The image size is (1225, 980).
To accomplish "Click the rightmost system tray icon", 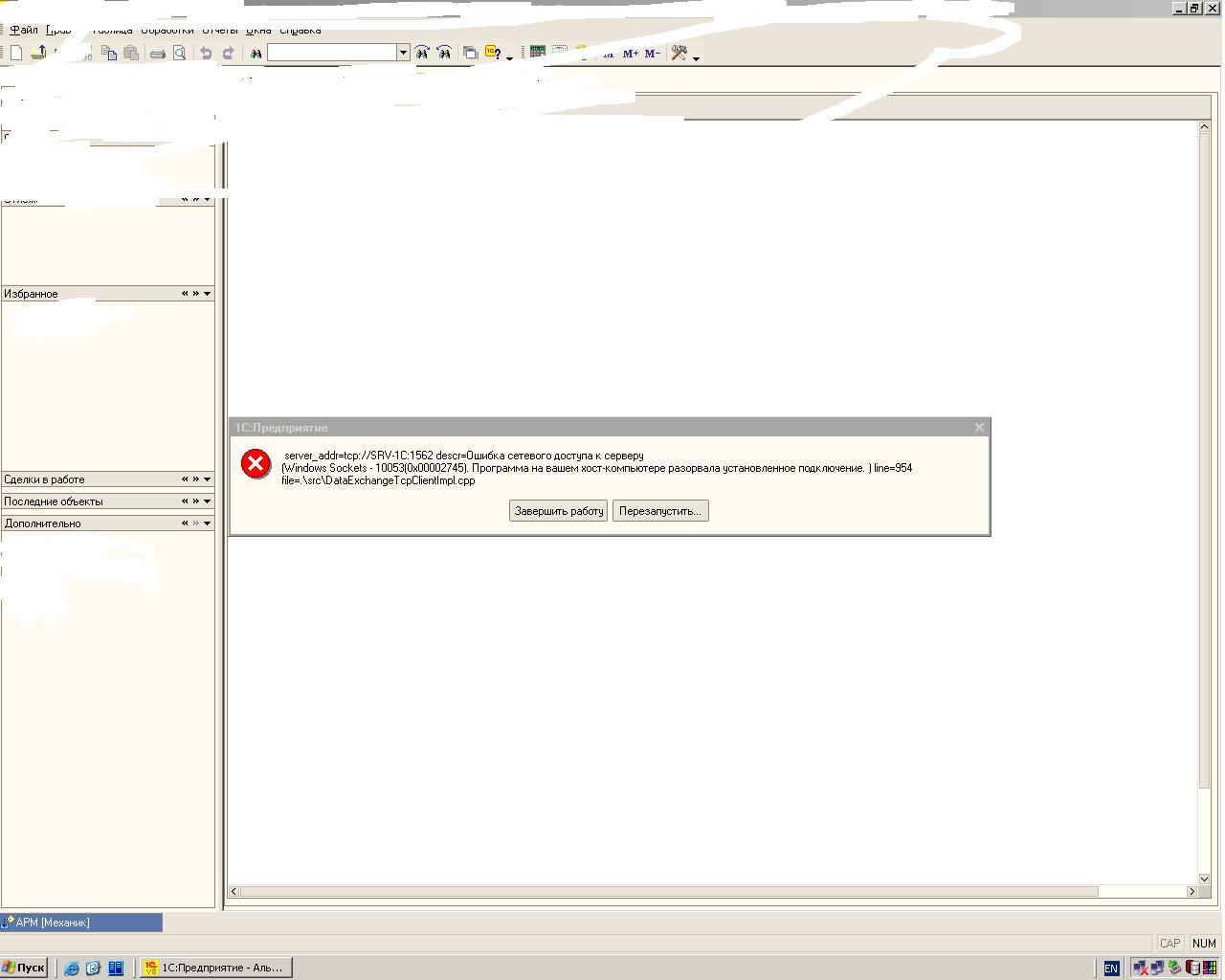I will coord(1210,969).
